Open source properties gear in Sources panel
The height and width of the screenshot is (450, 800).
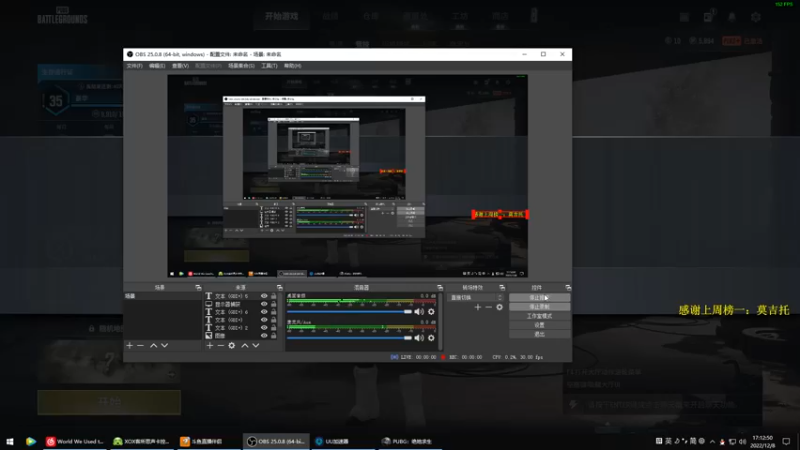[x=232, y=345]
